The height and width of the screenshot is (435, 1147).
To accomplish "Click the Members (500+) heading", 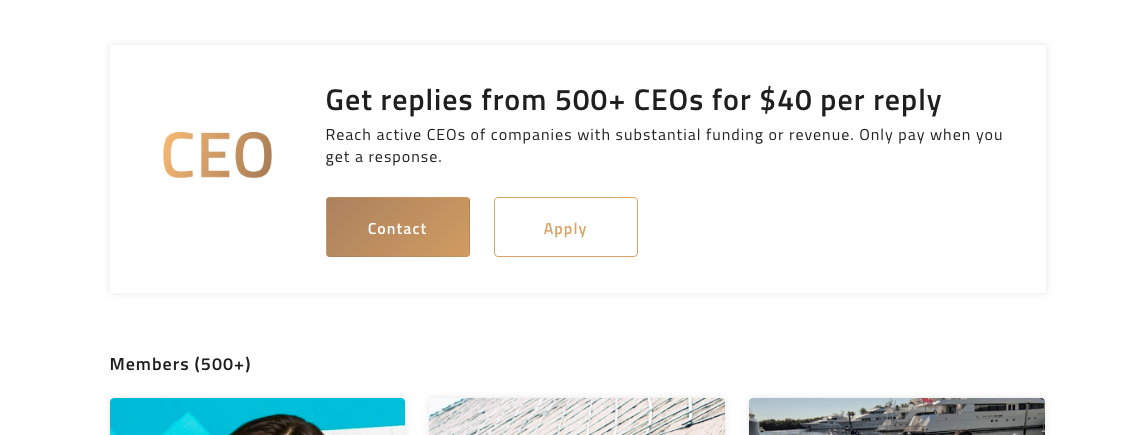I will point(180,364).
